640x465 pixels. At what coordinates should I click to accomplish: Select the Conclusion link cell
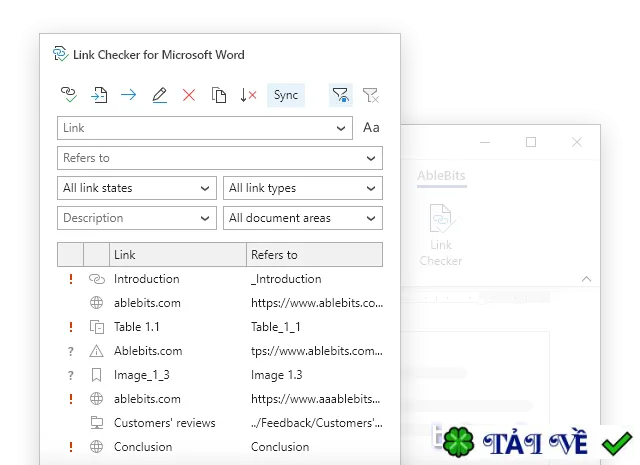click(143, 447)
